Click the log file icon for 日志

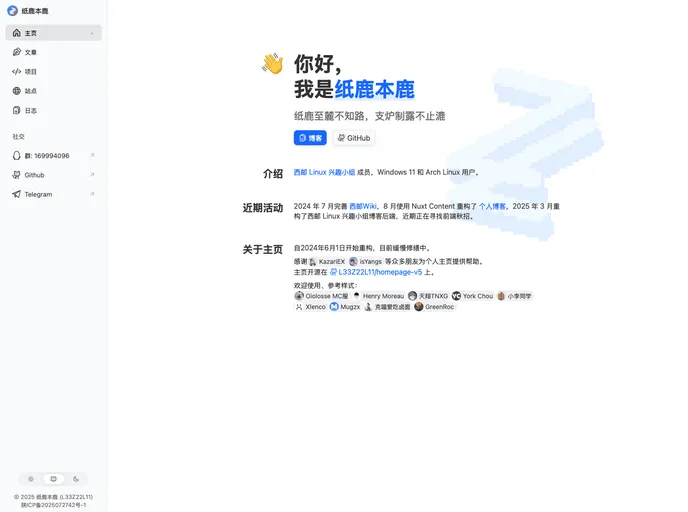(17, 110)
